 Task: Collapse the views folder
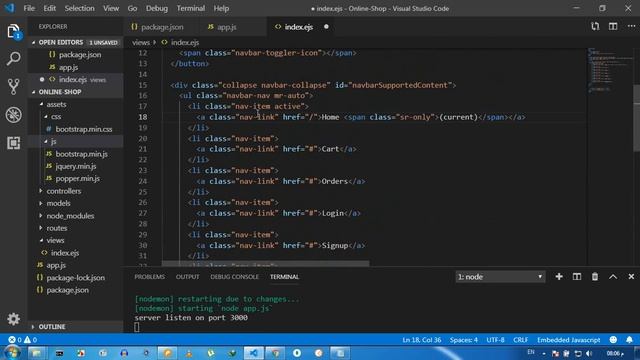tap(55, 240)
